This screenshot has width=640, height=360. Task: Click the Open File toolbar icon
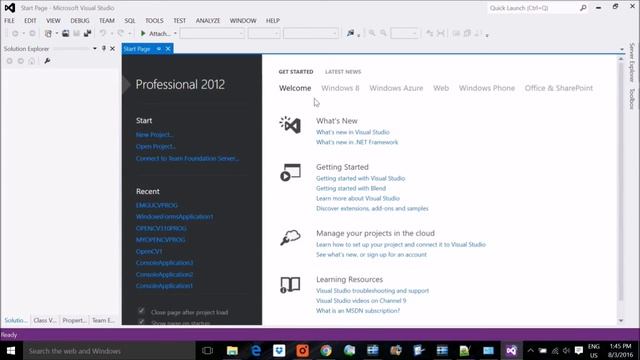pyautogui.click(x=65, y=33)
